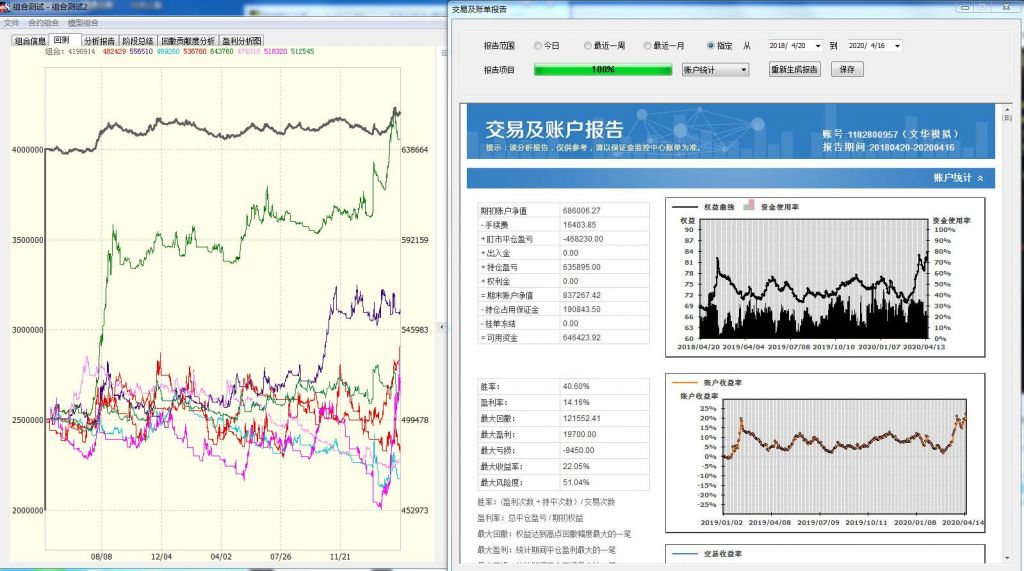Click legend value 4198914 for 组合

coord(82,51)
